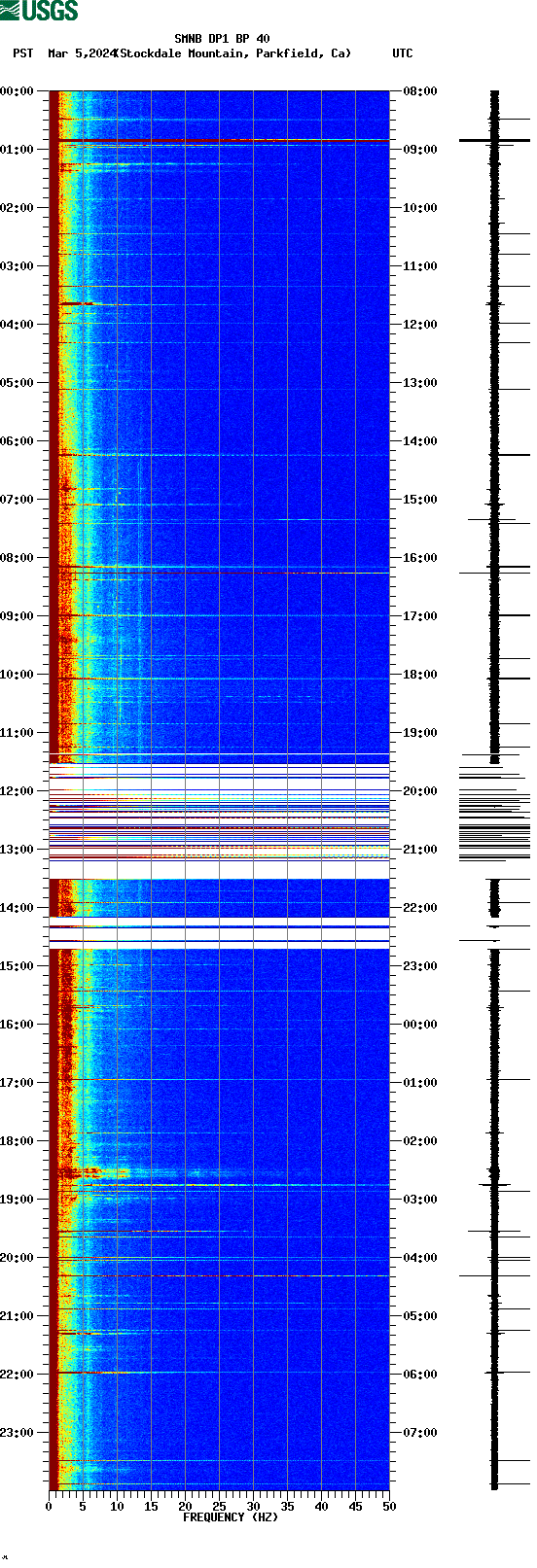Click the white data-gap band just after 13:00 PST

pyautogui.click(x=219, y=869)
